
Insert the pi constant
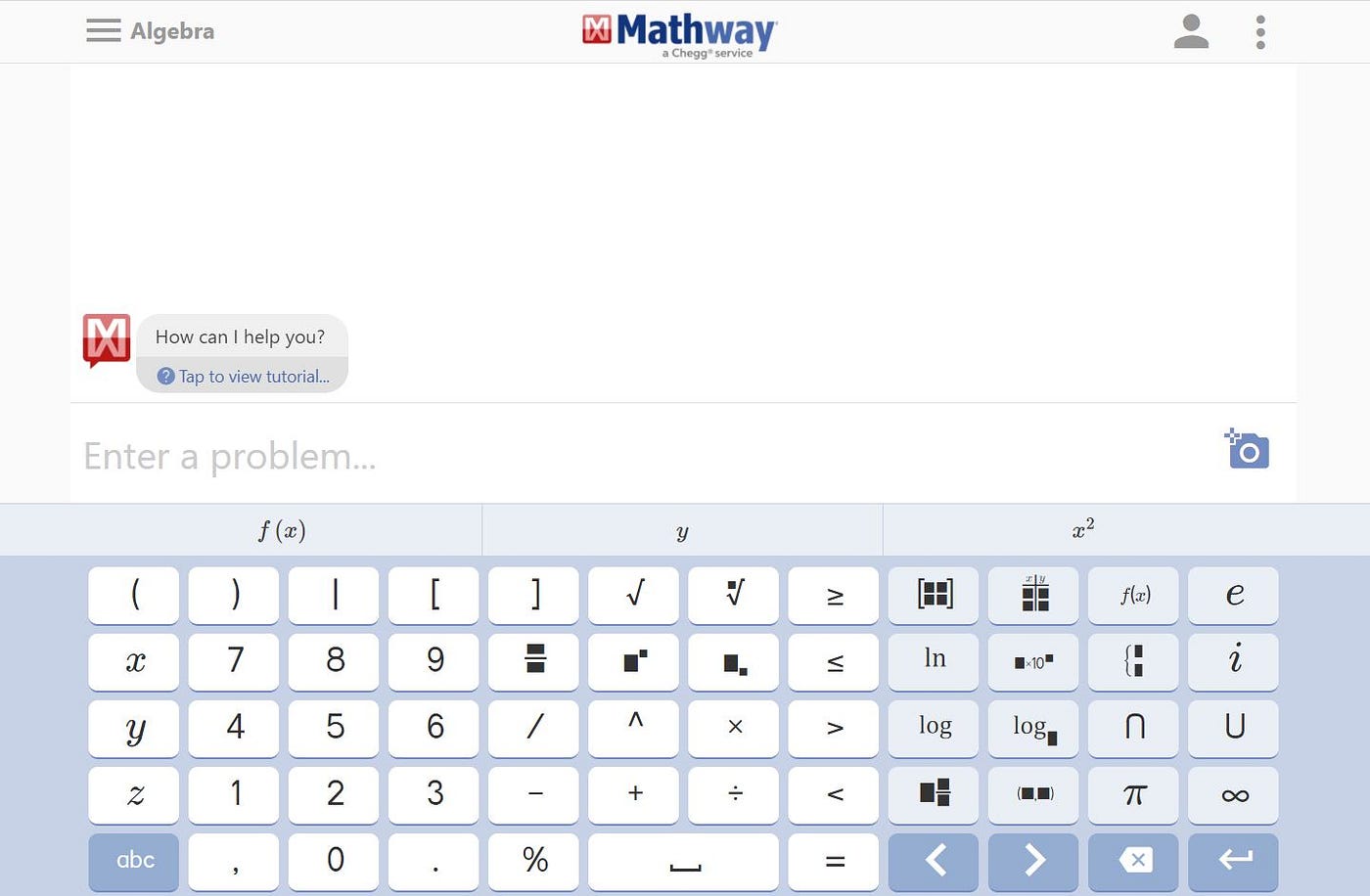pyautogui.click(x=1133, y=794)
